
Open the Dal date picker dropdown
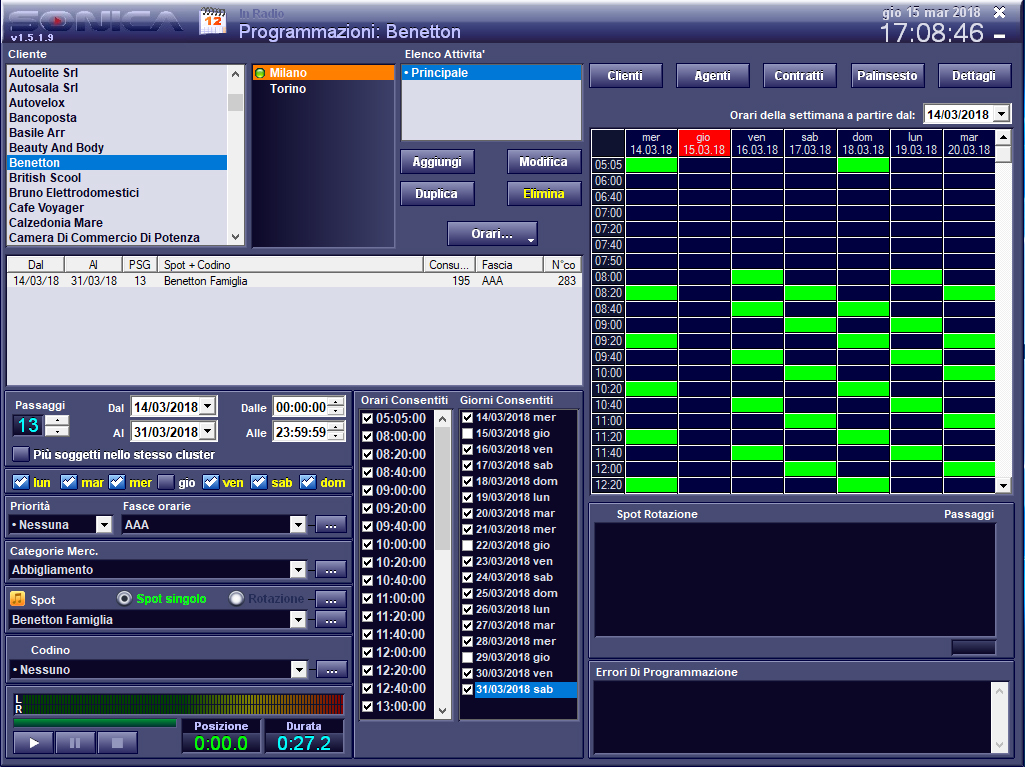coord(207,407)
